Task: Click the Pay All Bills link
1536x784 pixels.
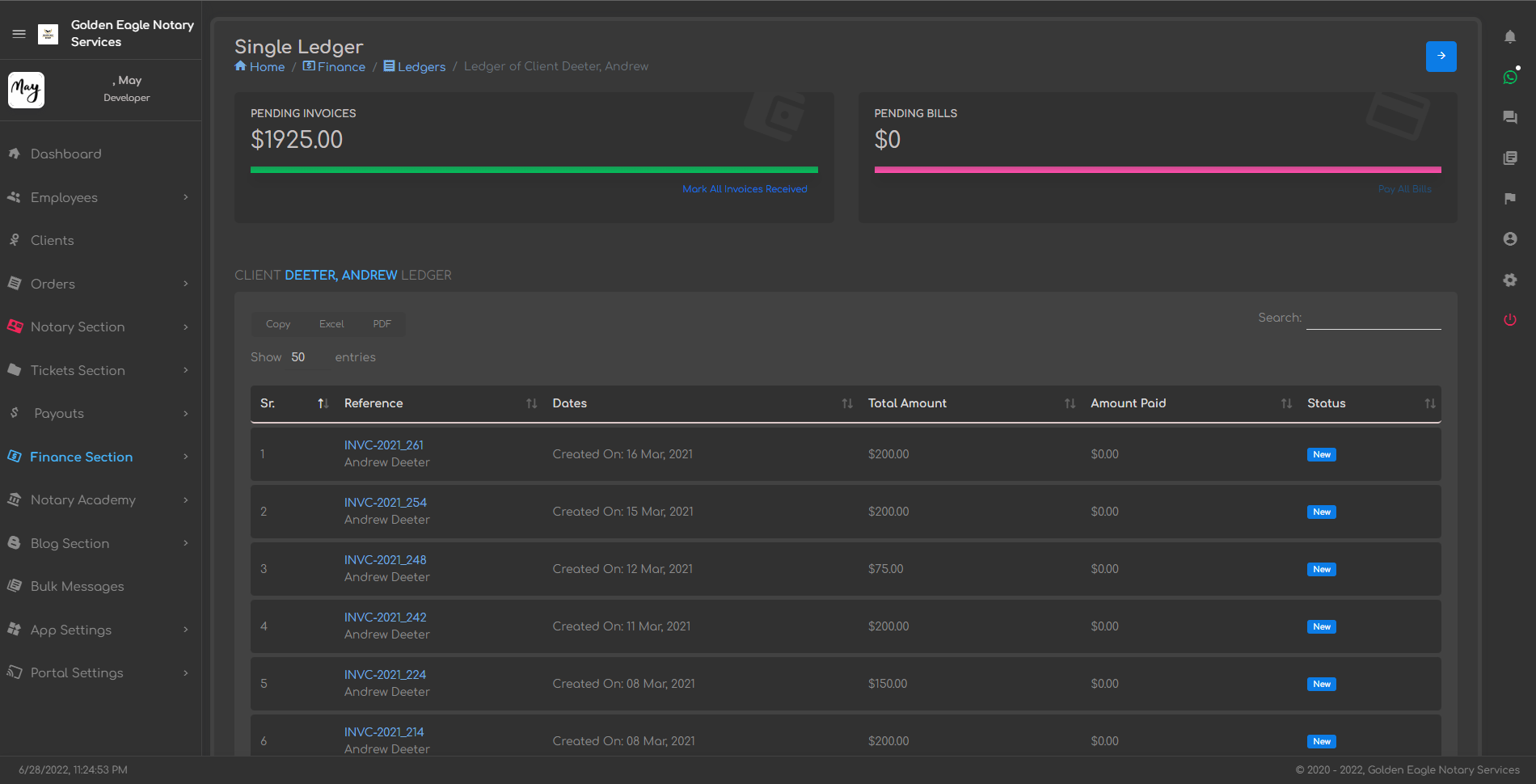Action: (x=1404, y=189)
